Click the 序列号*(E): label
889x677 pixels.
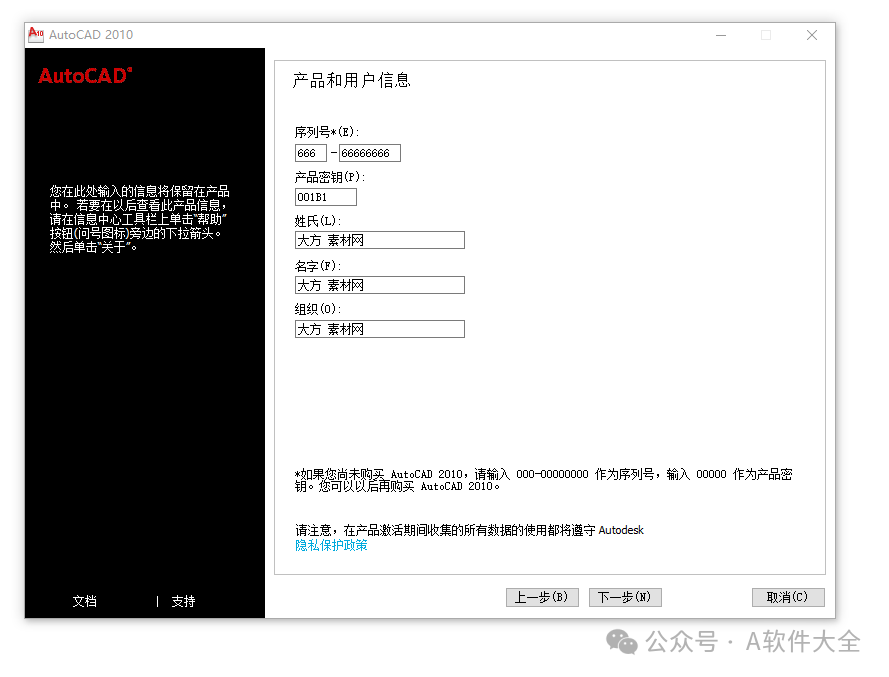327,132
